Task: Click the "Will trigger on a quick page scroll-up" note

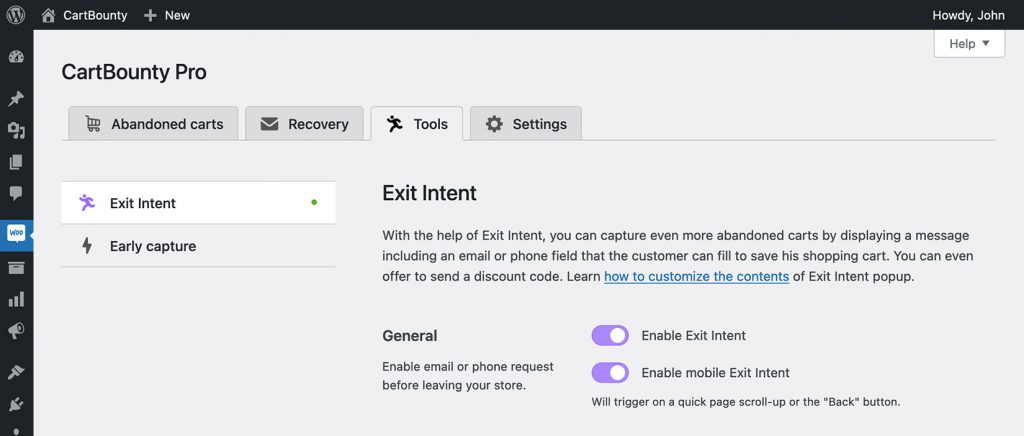Action: [746, 402]
